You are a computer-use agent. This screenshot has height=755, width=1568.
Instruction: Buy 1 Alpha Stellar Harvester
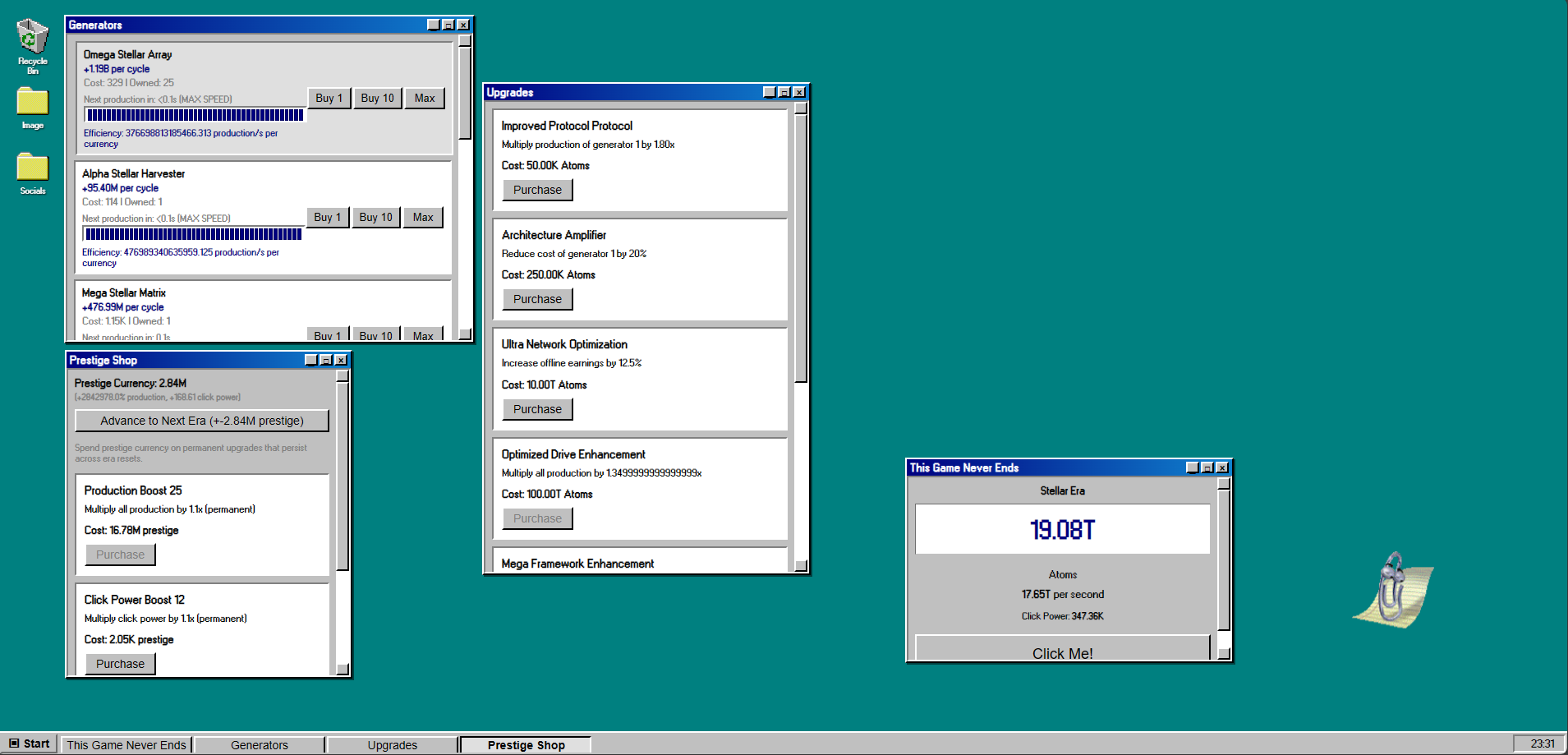[x=328, y=218]
